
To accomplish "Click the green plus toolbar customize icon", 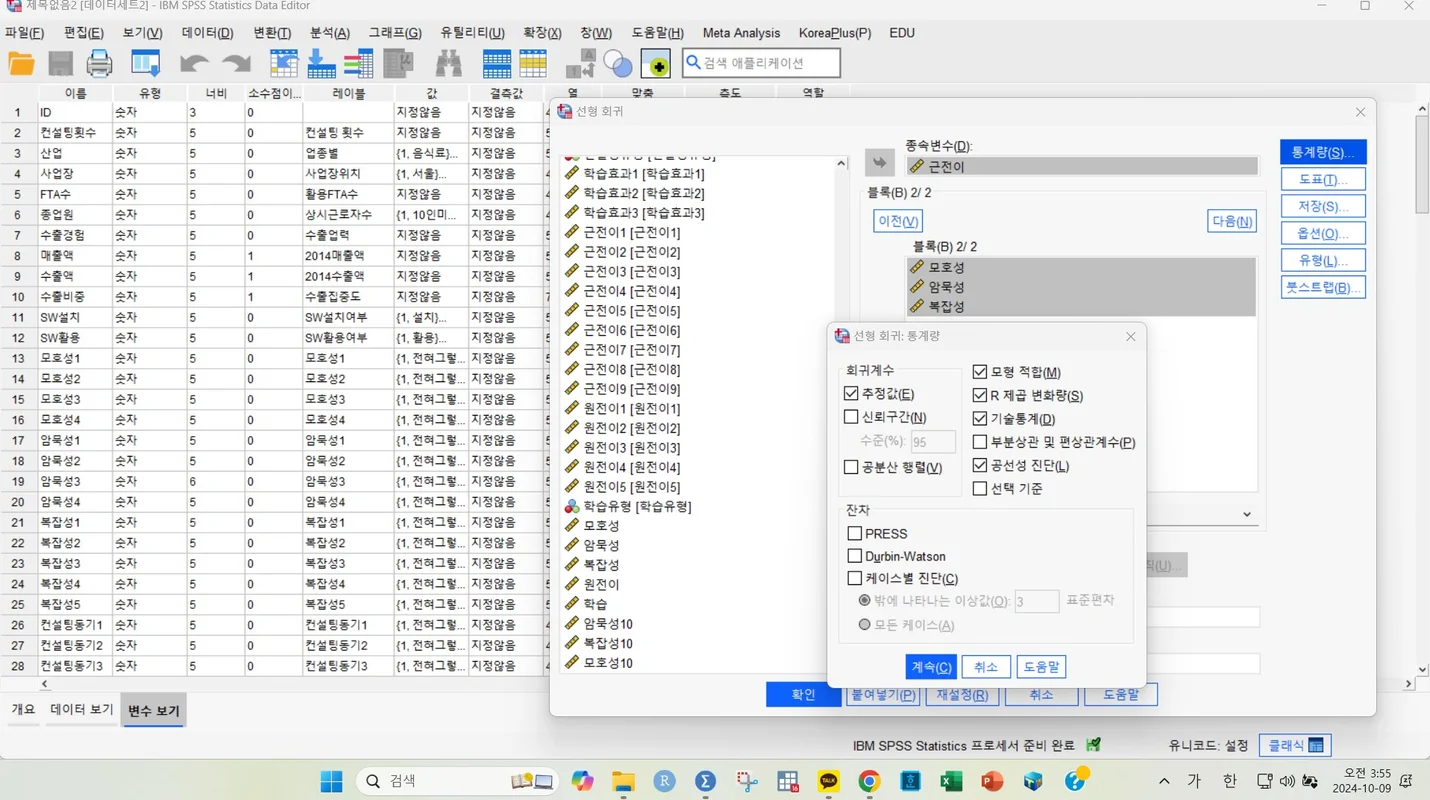I will (x=656, y=64).
